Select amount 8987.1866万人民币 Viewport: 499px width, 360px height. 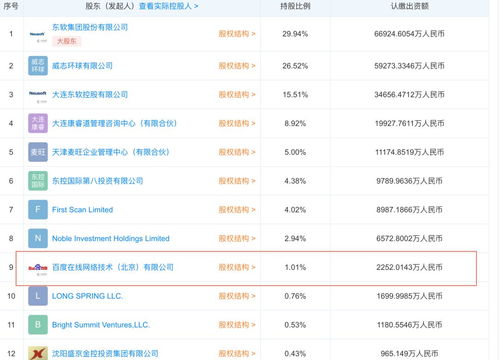[409, 210]
